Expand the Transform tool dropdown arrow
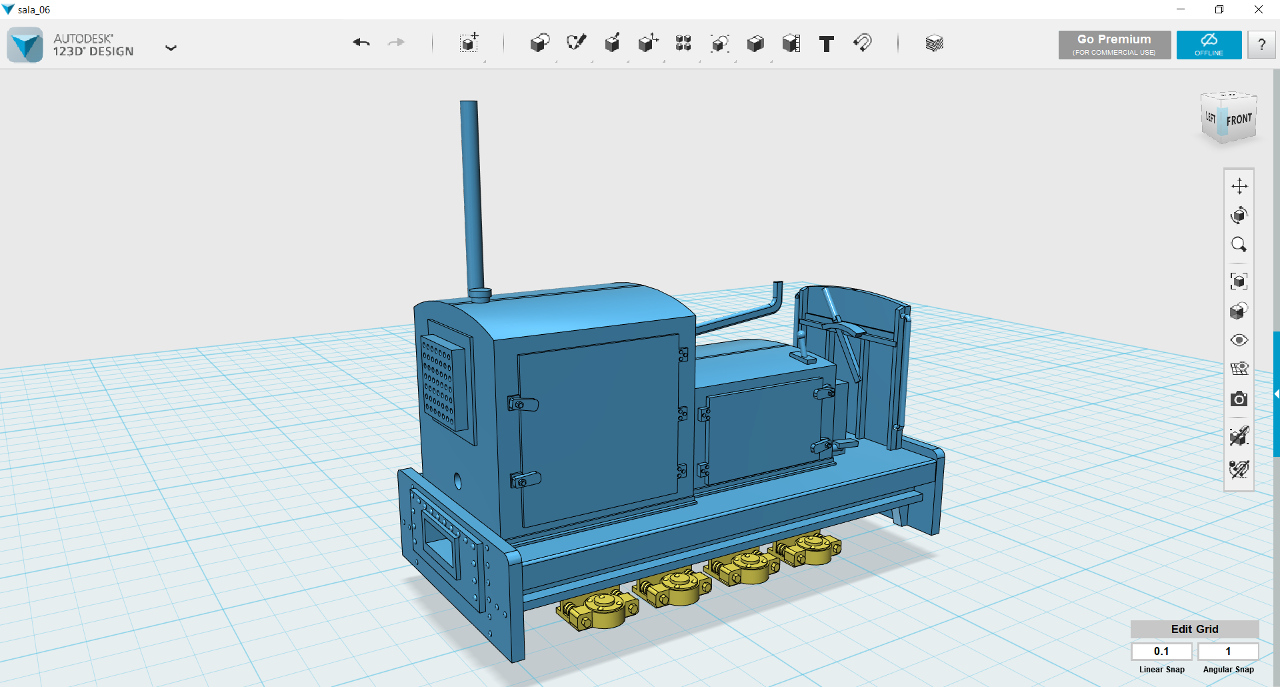 point(485,60)
